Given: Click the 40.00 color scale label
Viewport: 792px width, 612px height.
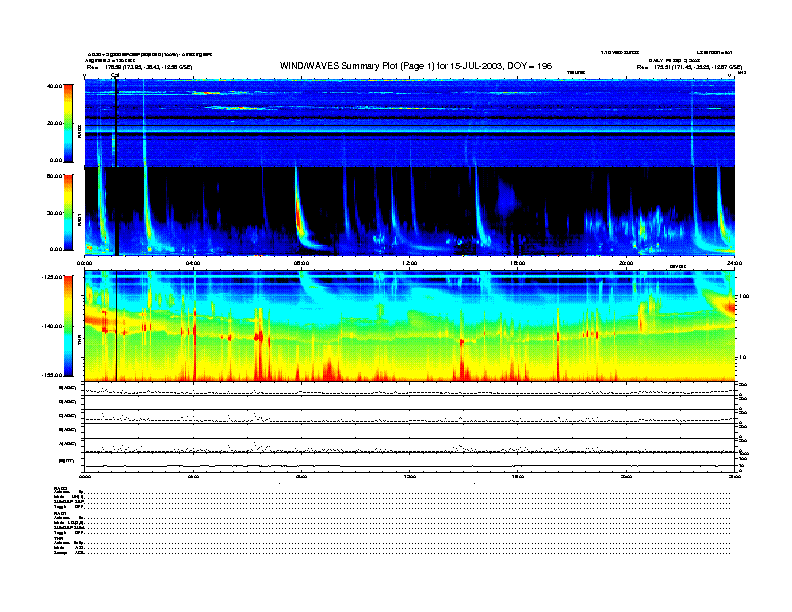Looking at the screenshot, I should [55, 86].
